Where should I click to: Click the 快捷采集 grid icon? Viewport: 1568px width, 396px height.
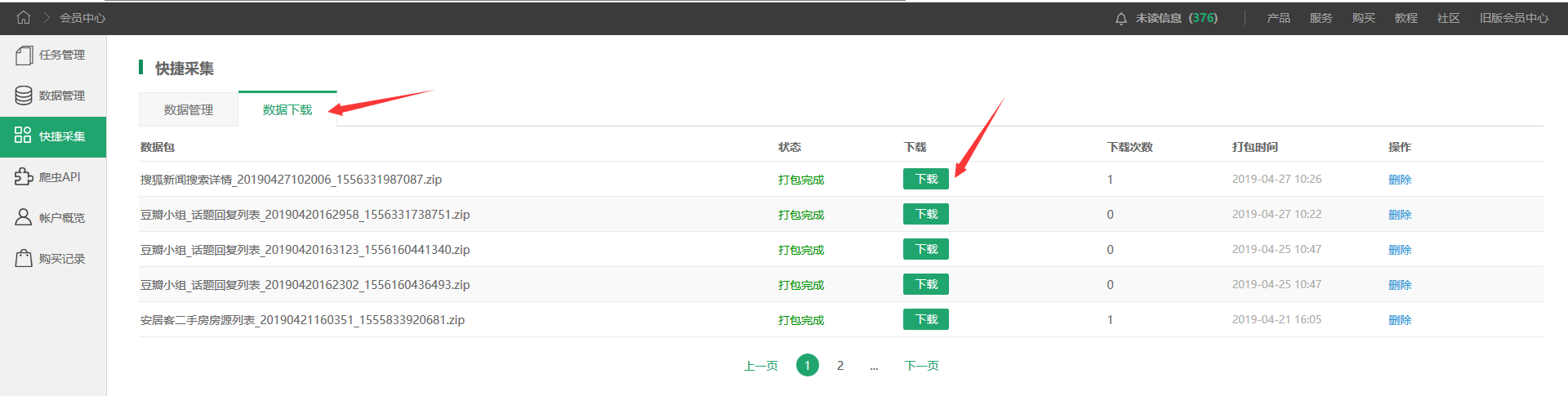click(23, 136)
